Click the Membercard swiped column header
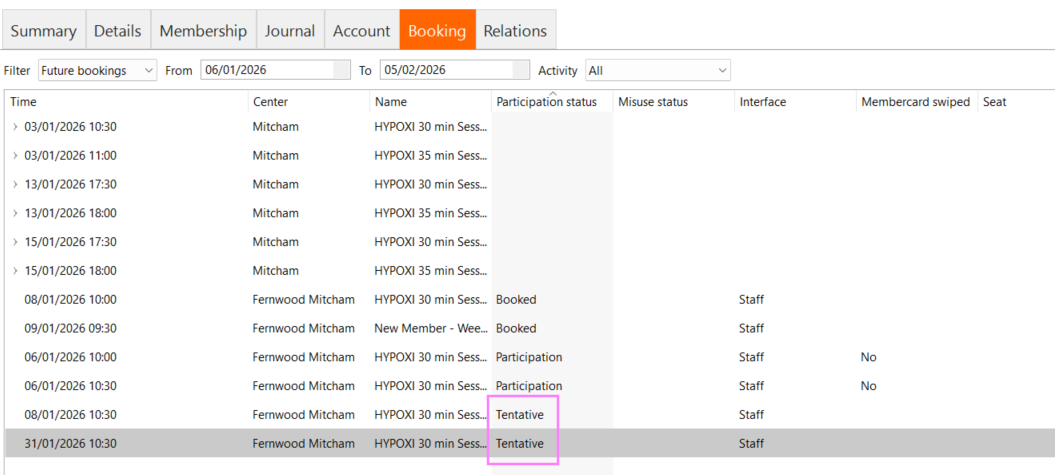The image size is (1055, 475). (915, 102)
